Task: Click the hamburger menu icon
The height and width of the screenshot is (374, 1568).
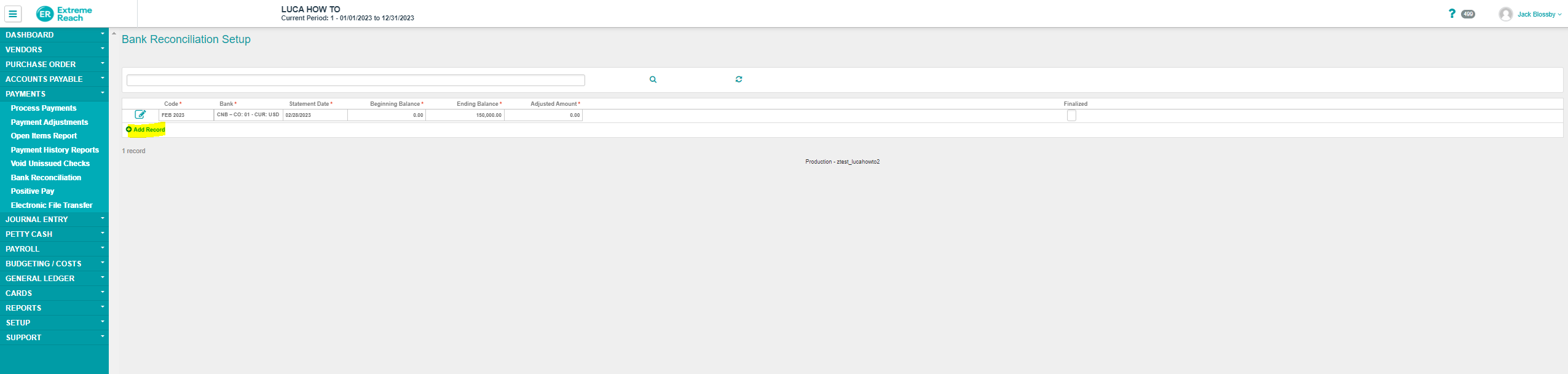Action: [12, 14]
